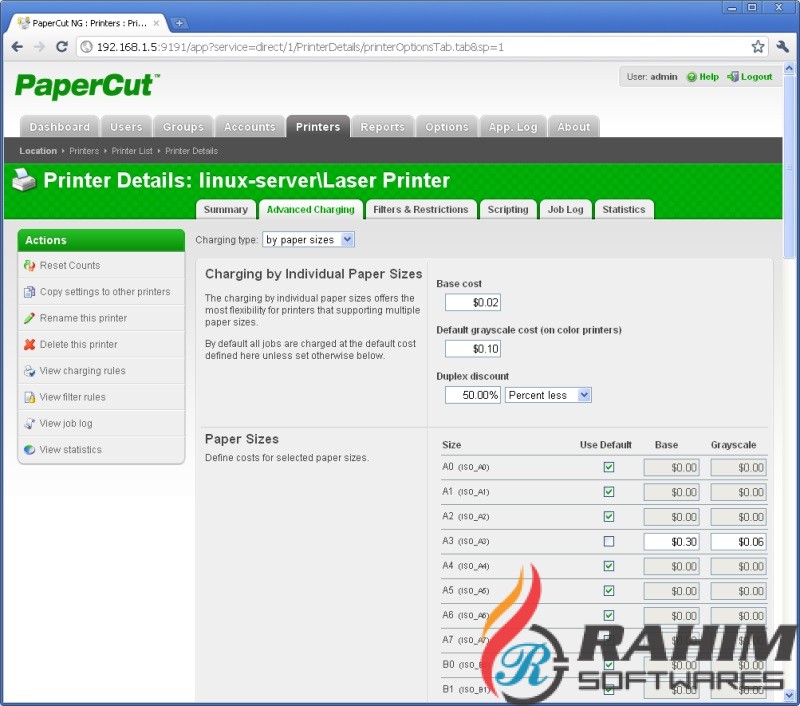
Task: Switch to the Summary sub-tab
Action: pyautogui.click(x=226, y=210)
